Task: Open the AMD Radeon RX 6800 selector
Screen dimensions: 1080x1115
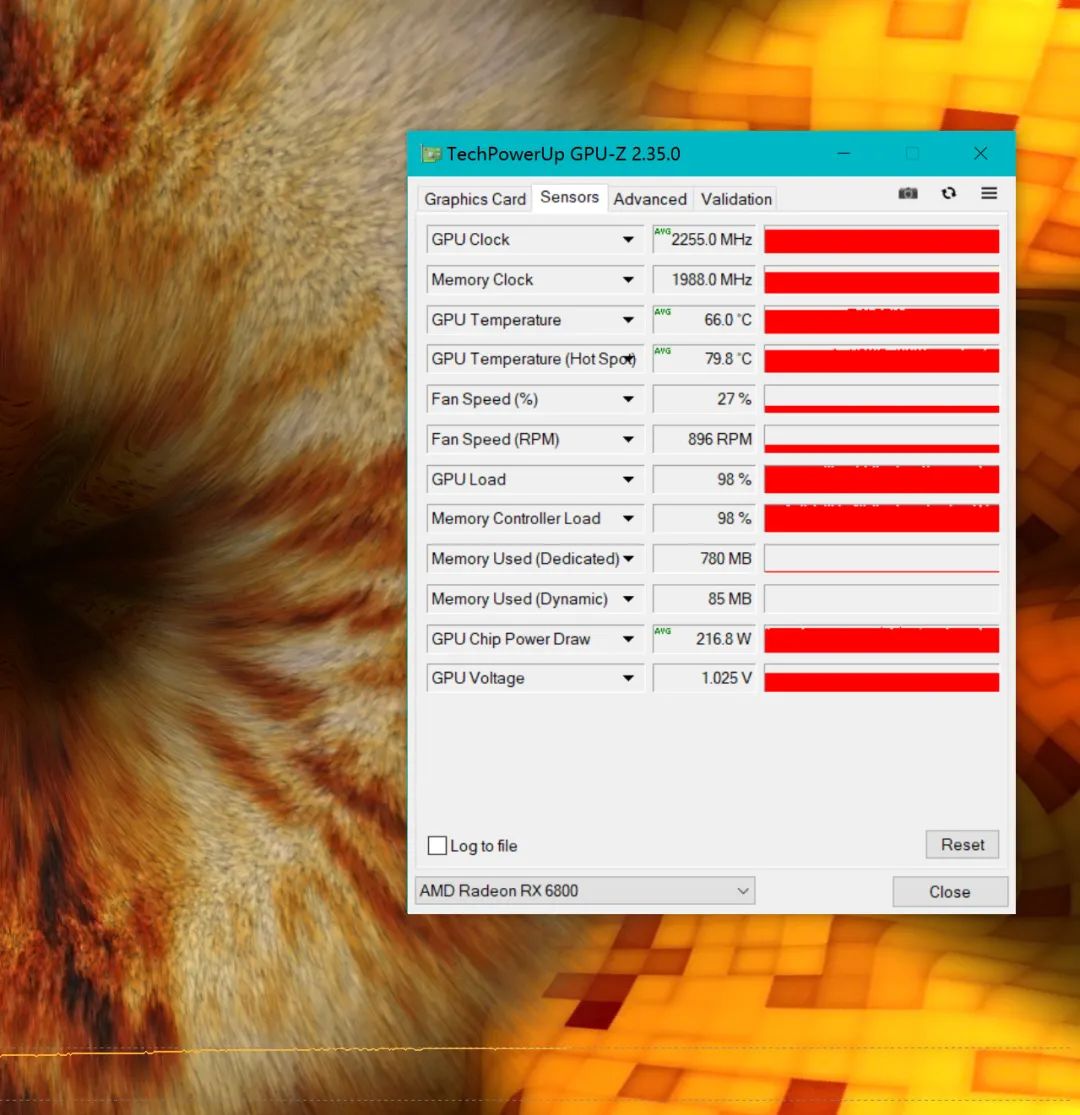Action: pos(584,891)
